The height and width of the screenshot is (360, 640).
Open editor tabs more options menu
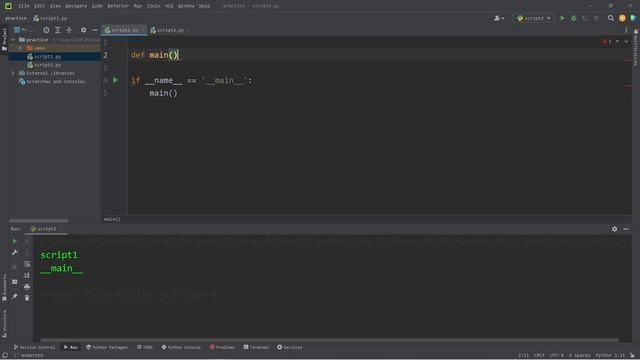click(x=626, y=30)
